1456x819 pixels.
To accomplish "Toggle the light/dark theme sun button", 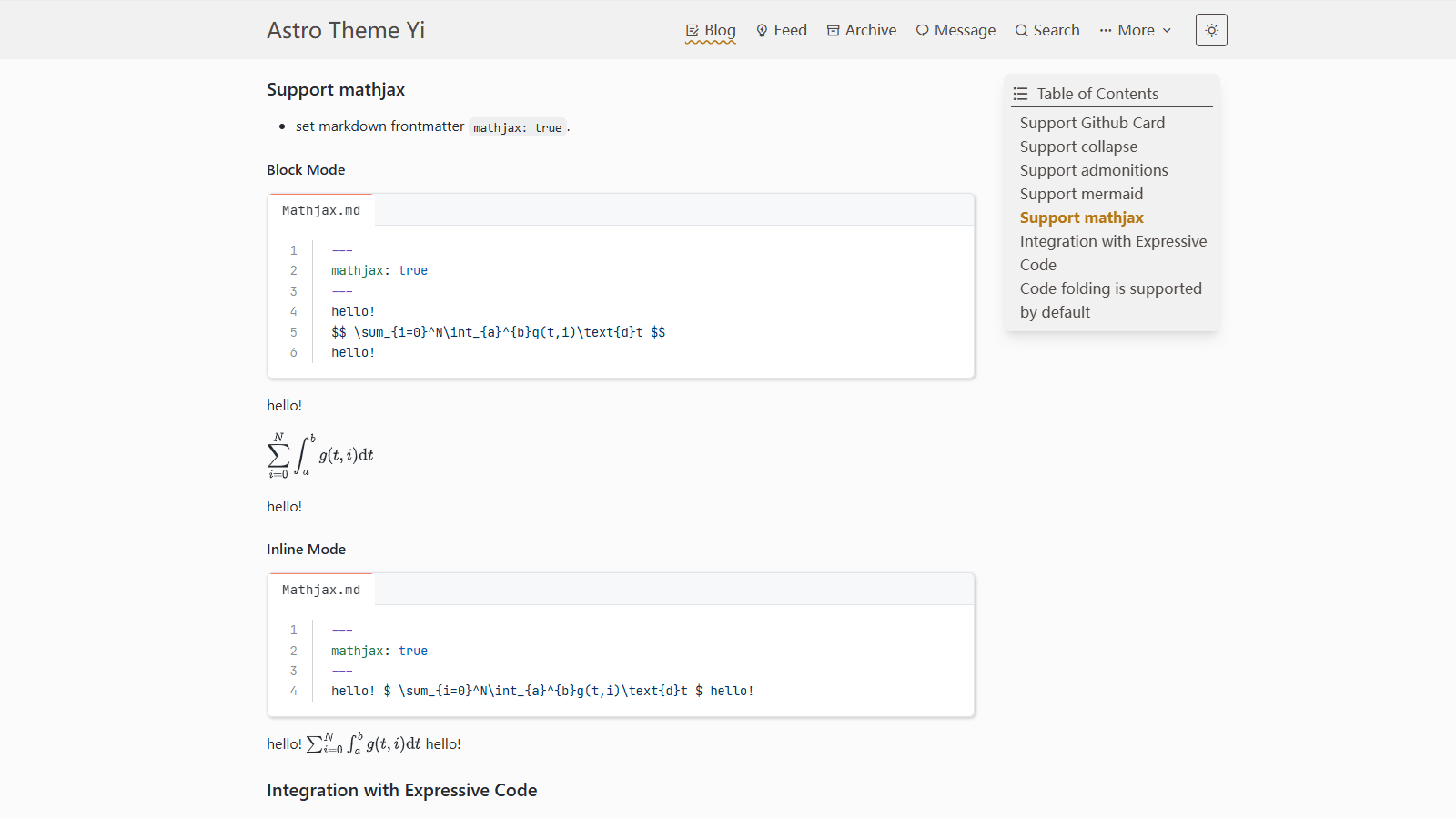I will 1211,30.
